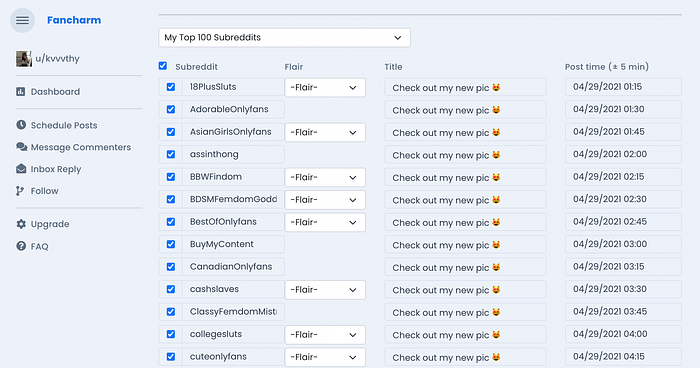Open the Flair dropdown for cashslaves
Screen dimensions: 700x368
pos(325,289)
